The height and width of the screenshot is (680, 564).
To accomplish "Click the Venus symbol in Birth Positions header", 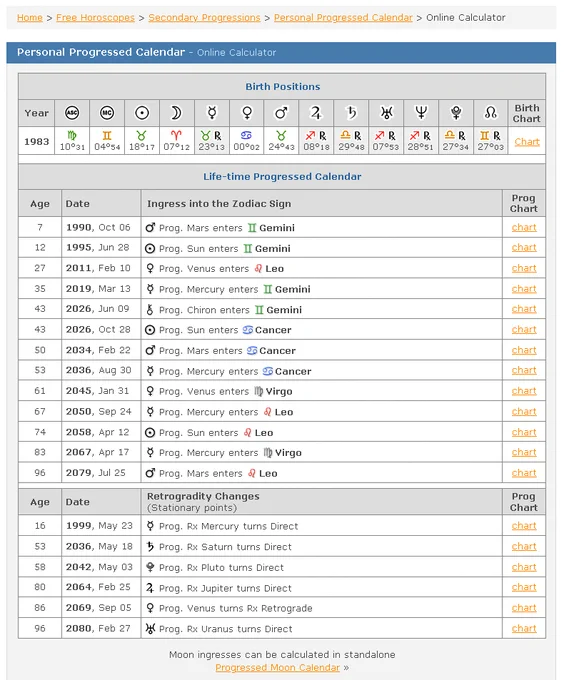I will 247,113.
